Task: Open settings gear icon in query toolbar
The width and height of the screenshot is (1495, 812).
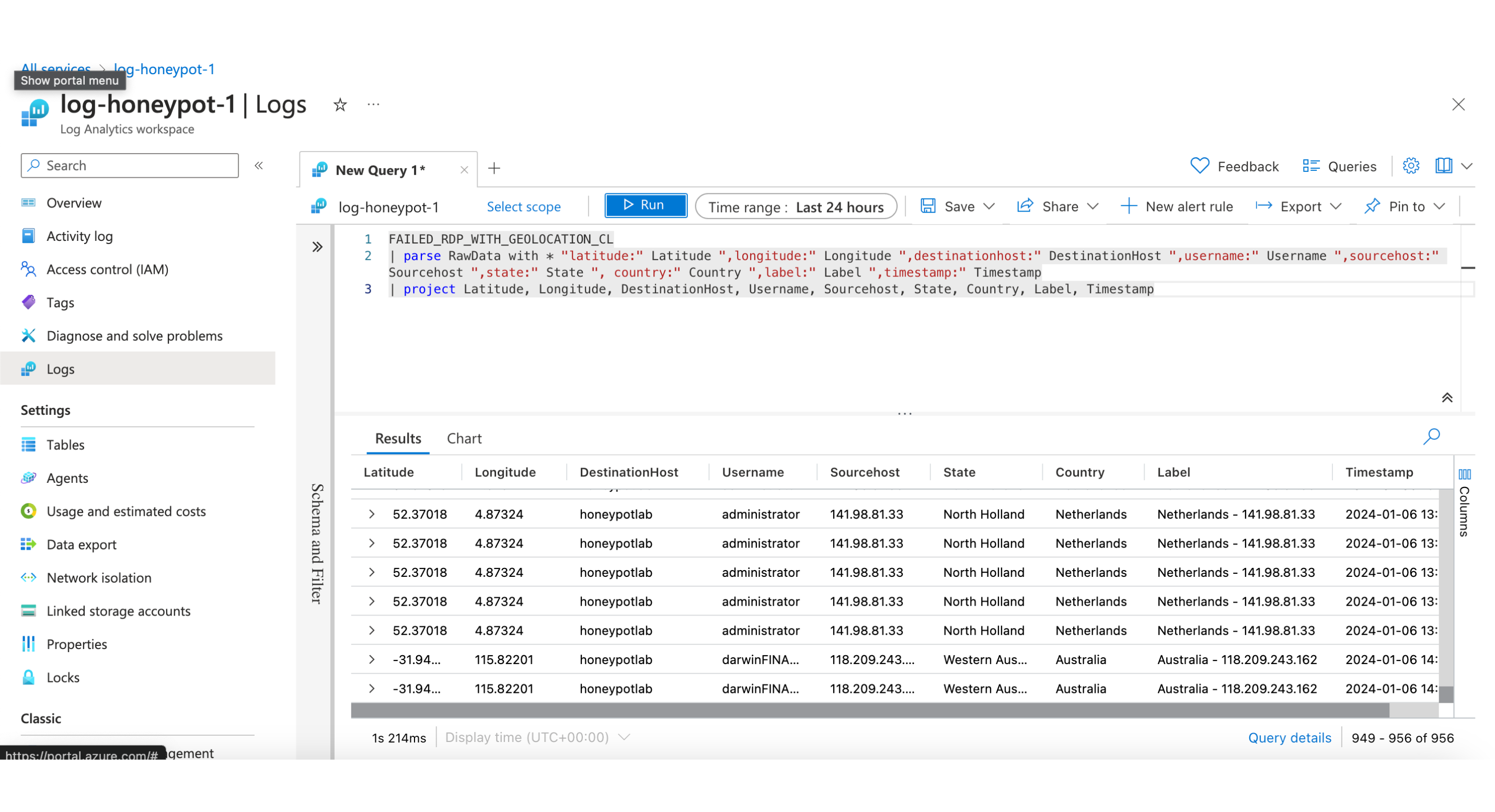Action: click(1410, 167)
